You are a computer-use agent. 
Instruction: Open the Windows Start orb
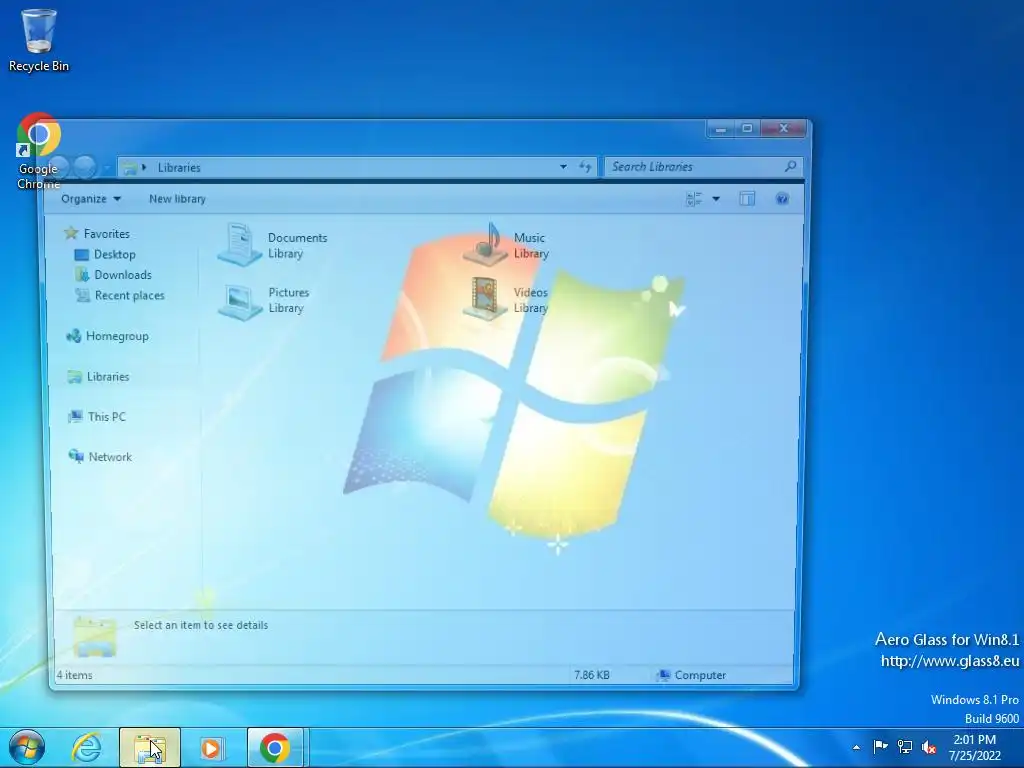coord(27,748)
